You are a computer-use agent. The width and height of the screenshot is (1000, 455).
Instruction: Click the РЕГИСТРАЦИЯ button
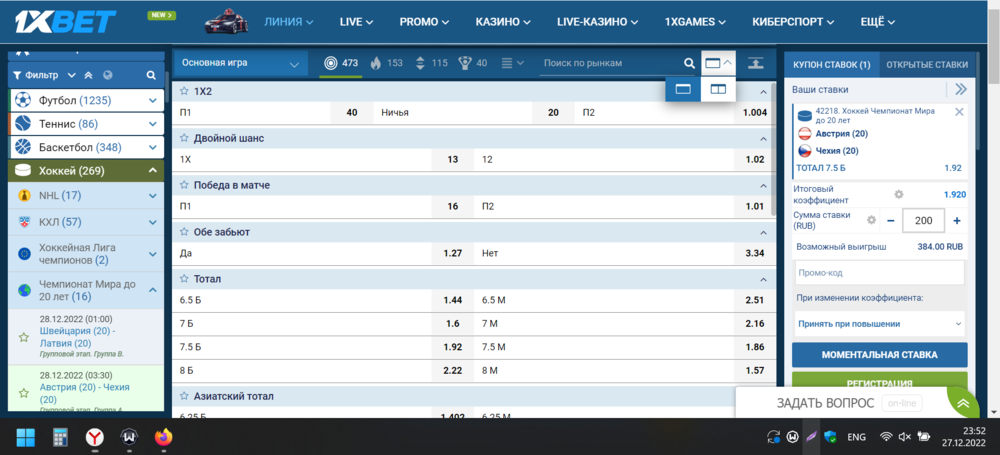(x=879, y=381)
